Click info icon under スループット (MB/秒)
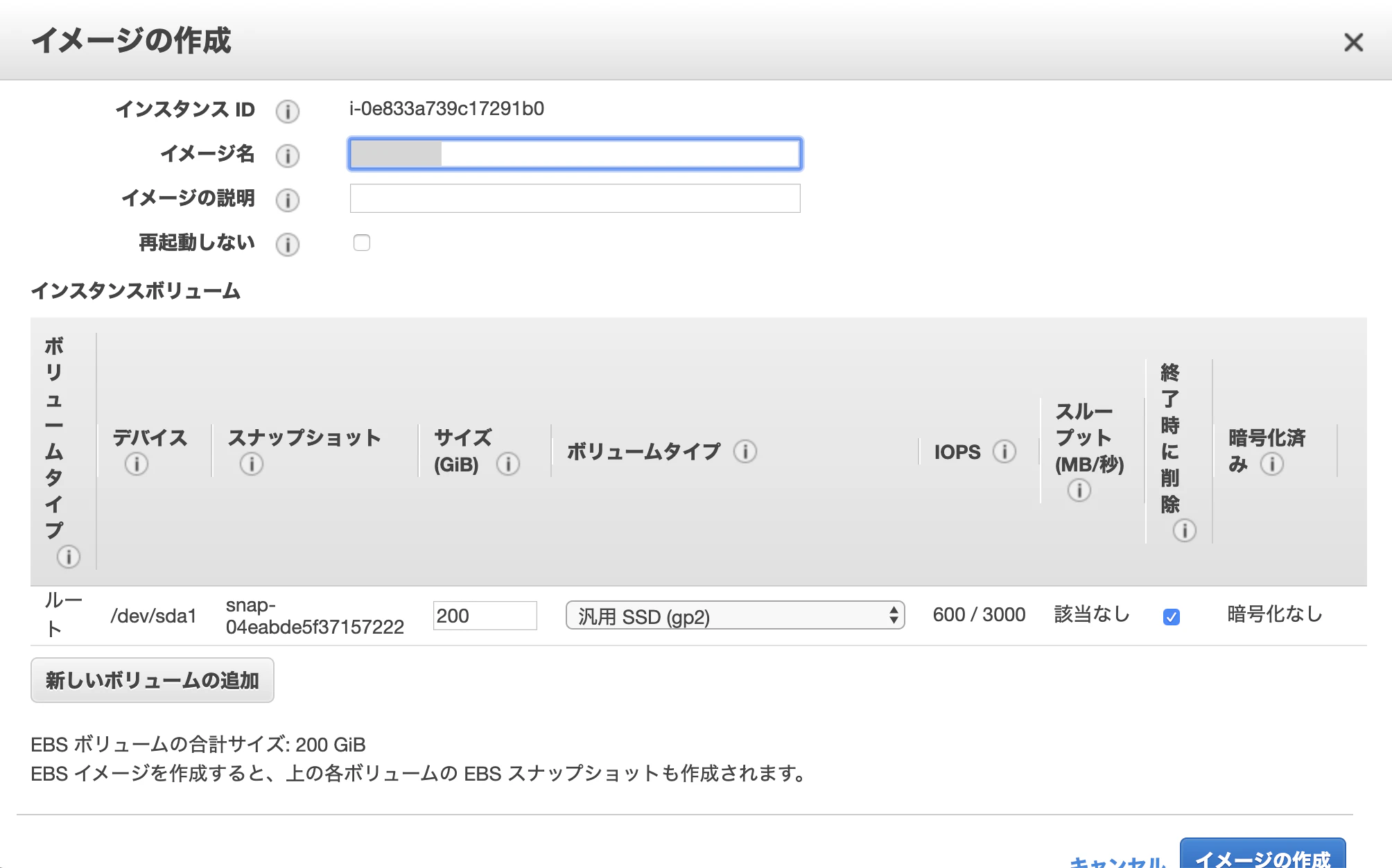Screen dimensions: 1392x868 (1079, 490)
